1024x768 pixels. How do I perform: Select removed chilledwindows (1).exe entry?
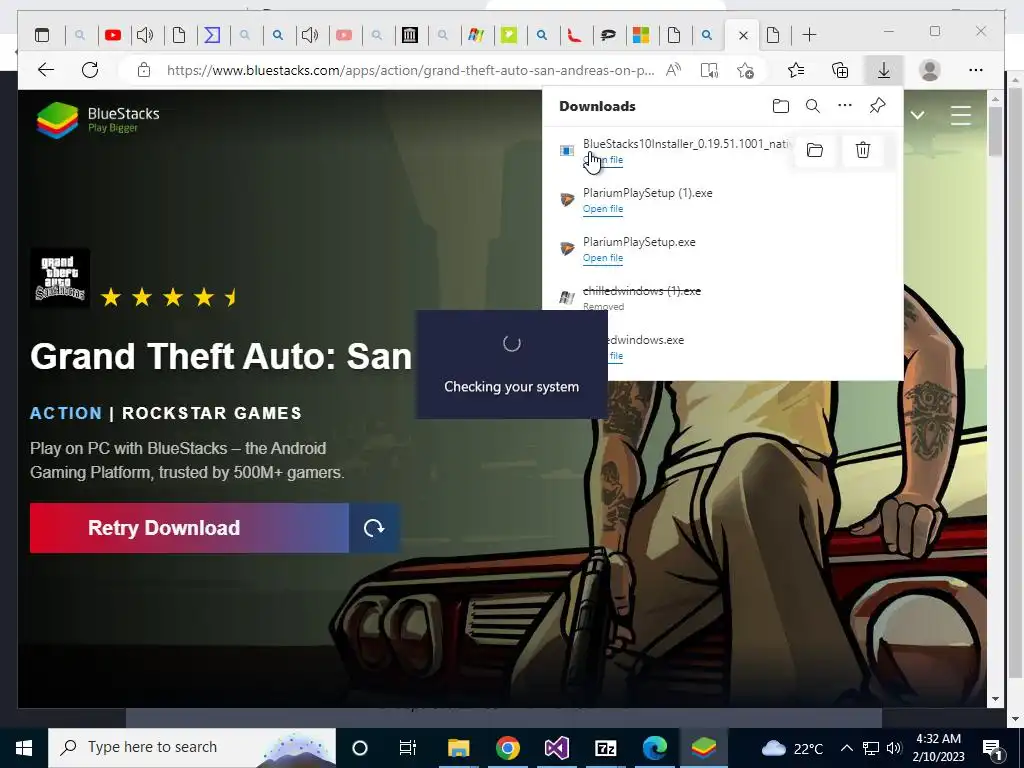[642, 291]
